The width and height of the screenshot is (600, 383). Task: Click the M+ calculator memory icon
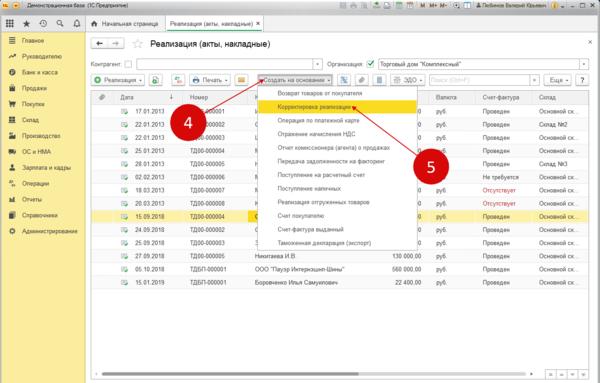pos(434,5)
